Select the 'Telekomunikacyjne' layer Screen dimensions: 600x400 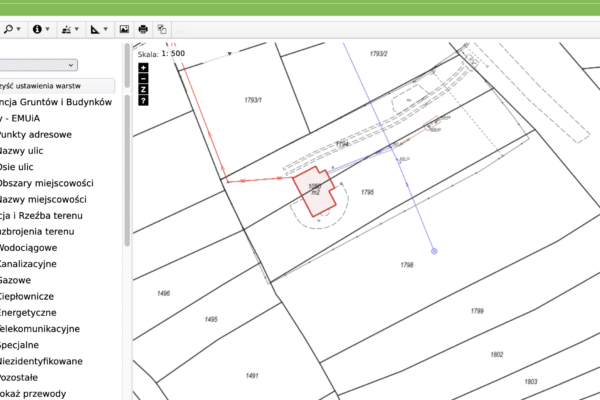[x=40, y=329]
